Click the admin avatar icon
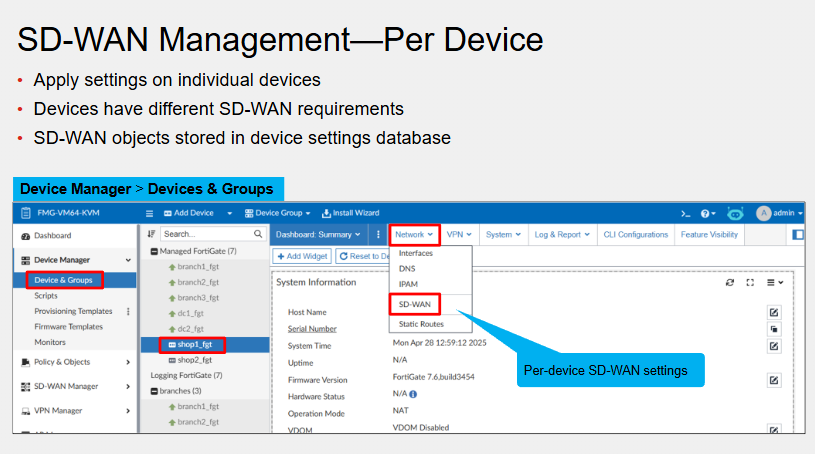The height and width of the screenshot is (454, 815). 764,213
